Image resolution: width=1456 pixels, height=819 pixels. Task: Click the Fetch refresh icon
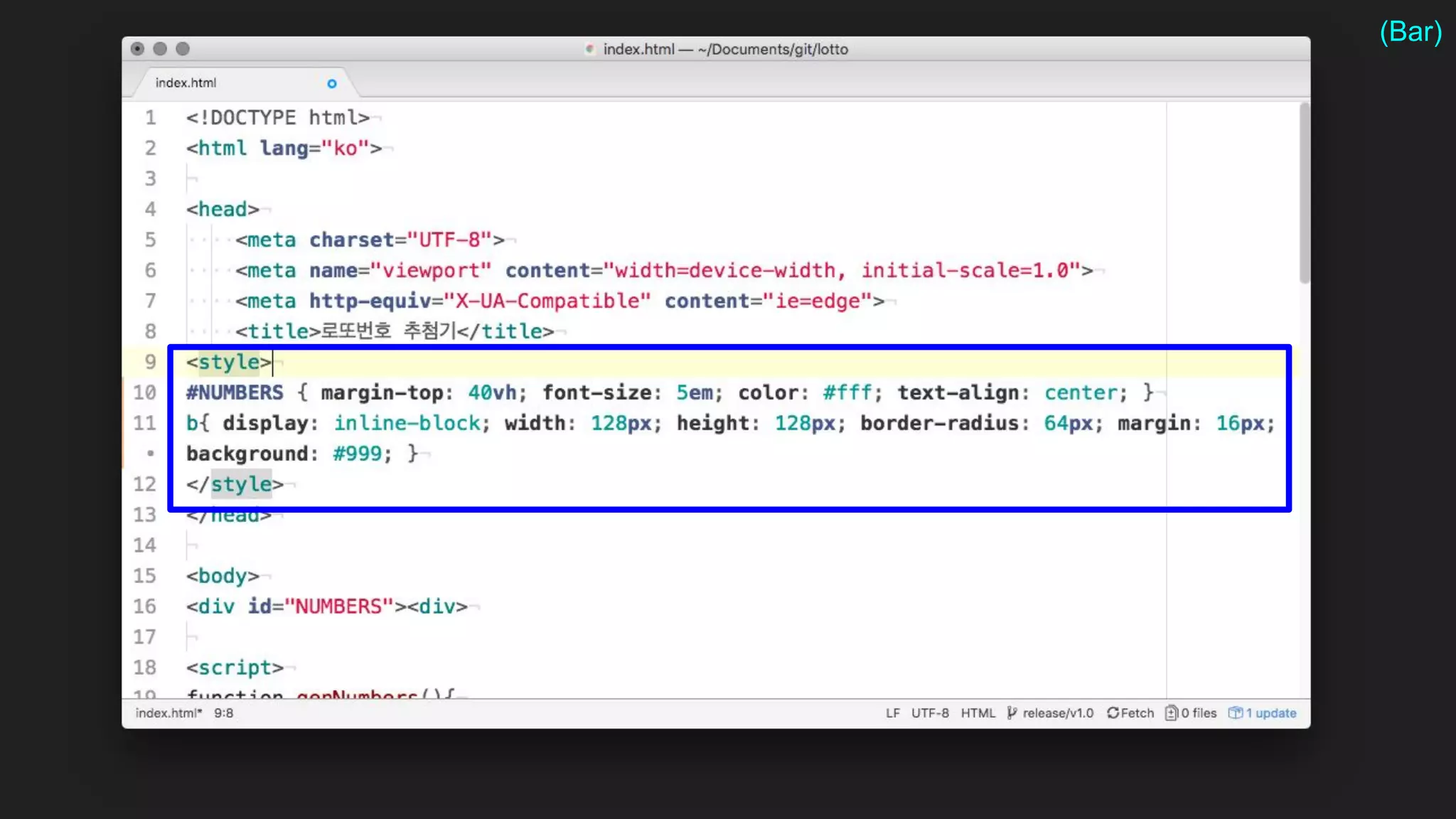1113,713
